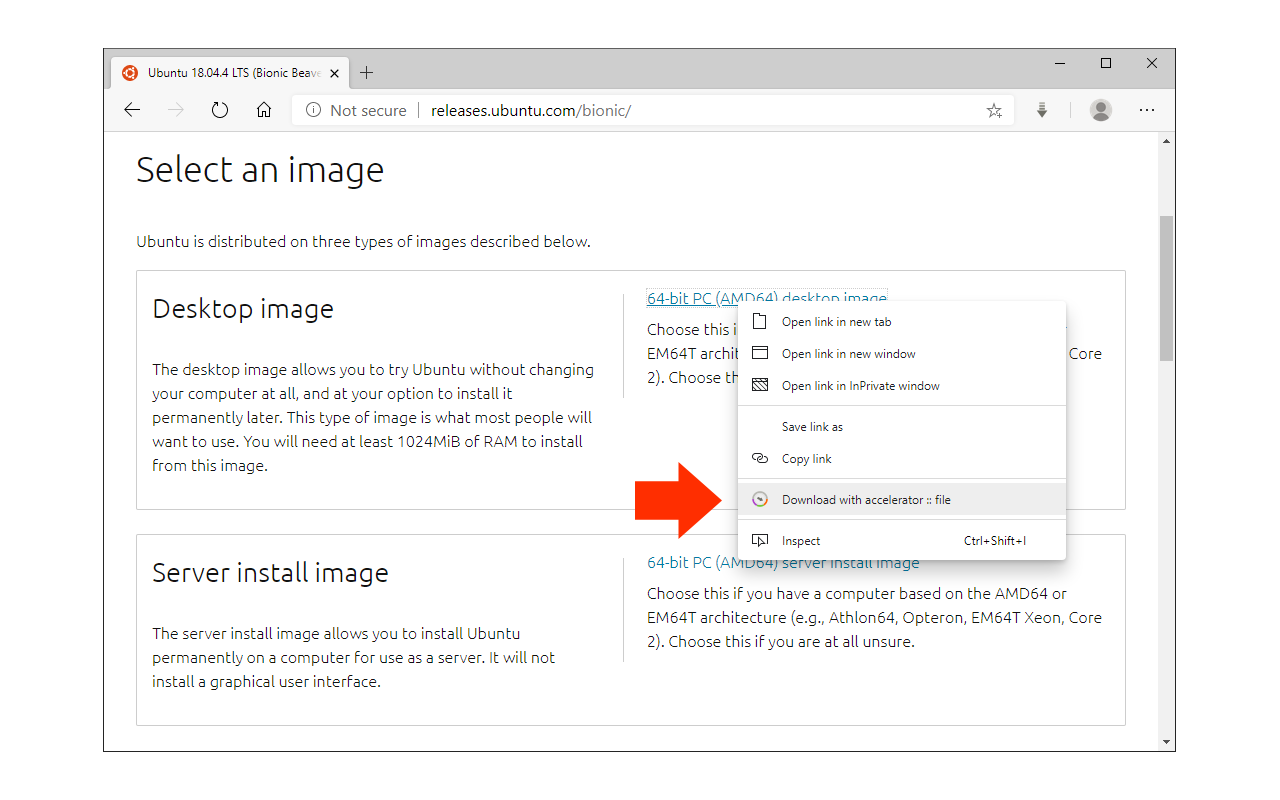Click the Not secure info icon
This screenshot has width=1280, height=800.
tap(313, 110)
